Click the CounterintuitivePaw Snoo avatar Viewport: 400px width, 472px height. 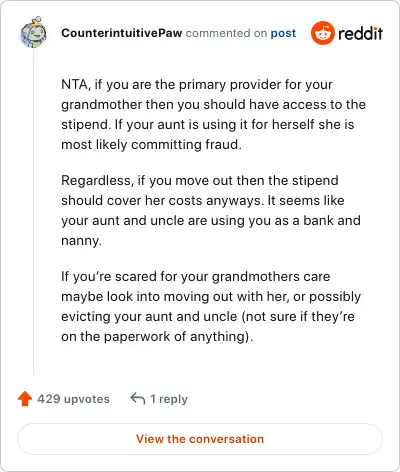pyautogui.click(x=33, y=32)
